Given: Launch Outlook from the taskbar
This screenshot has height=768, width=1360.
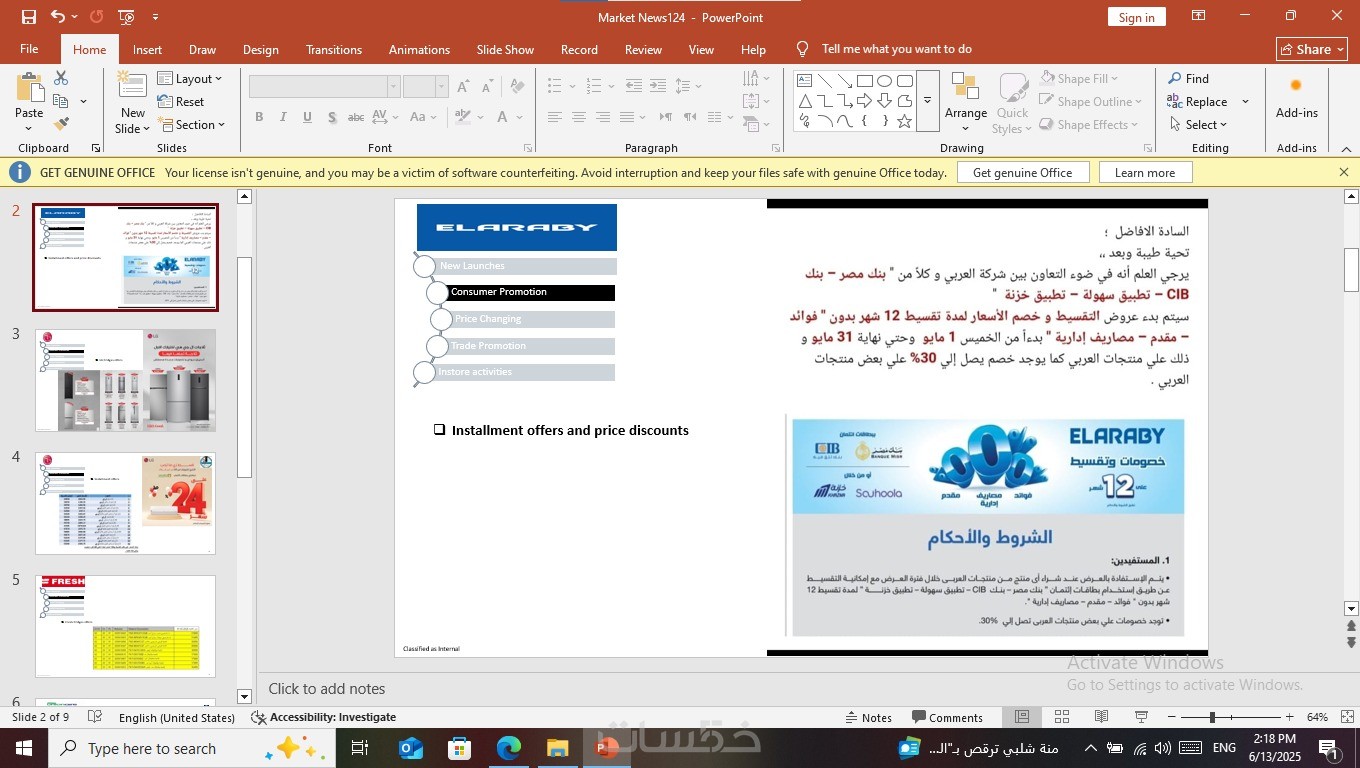Looking at the screenshot, I should tap(411, 748).
